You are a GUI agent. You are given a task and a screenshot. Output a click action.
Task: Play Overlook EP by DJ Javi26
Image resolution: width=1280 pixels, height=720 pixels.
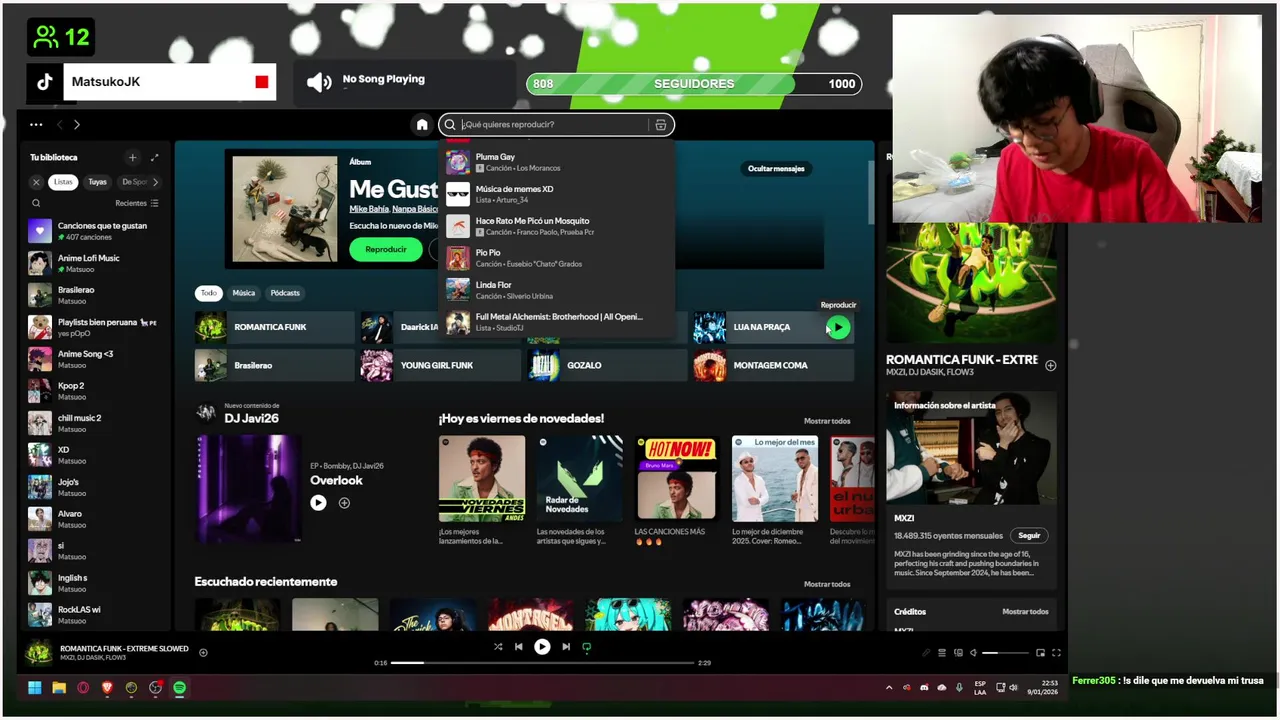318,503
